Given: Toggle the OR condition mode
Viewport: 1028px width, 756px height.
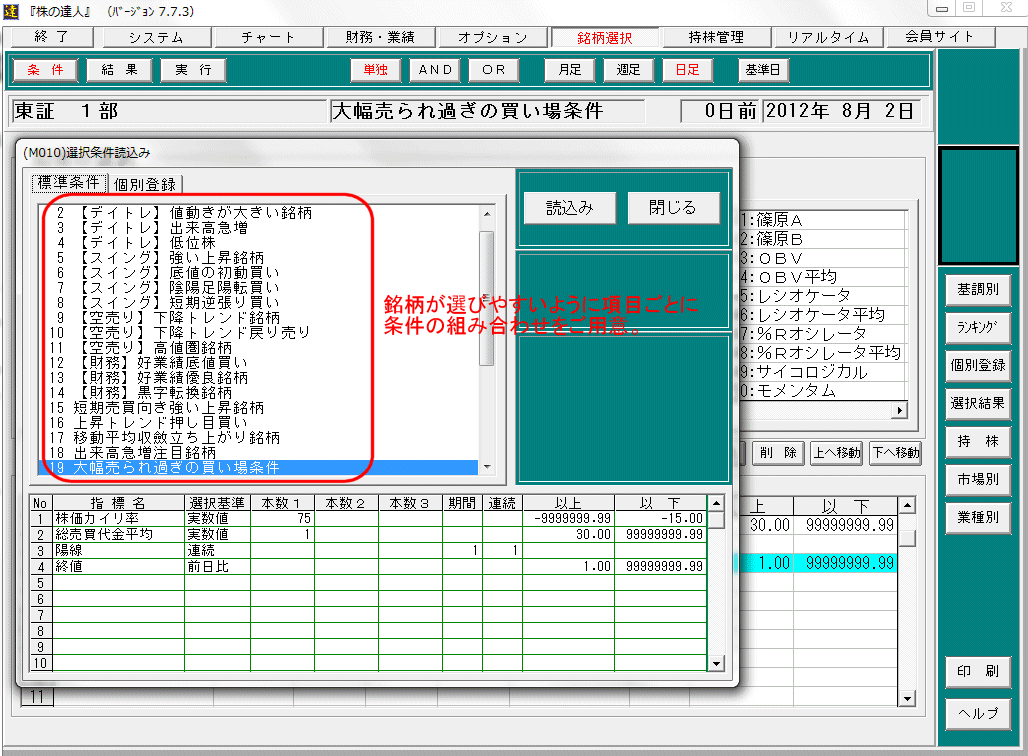Looking at the screenshot, I should (494, 70).
